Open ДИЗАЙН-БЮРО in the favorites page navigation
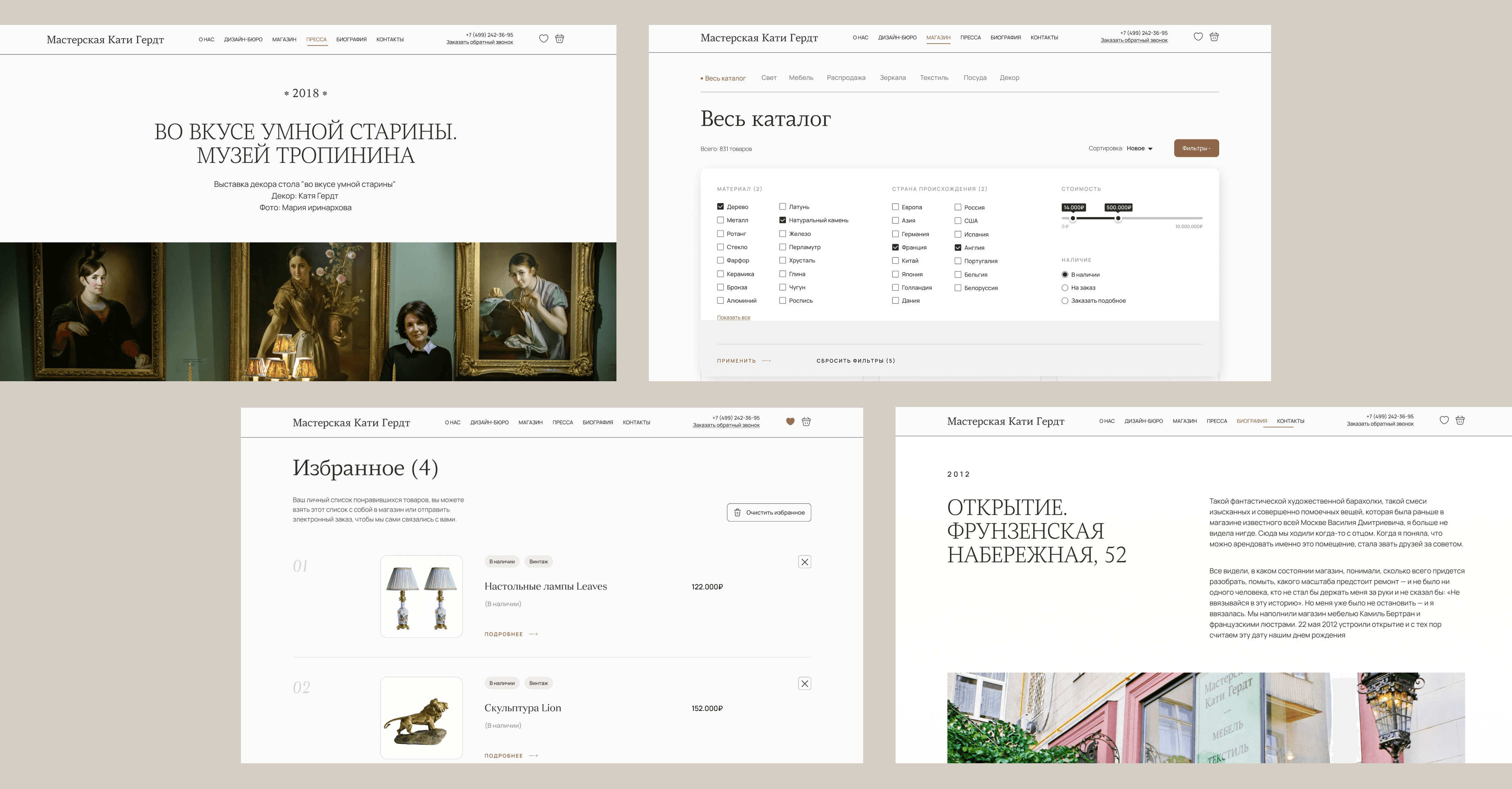The width and height of the screenshot is (1512, 789). pos(489,422)
